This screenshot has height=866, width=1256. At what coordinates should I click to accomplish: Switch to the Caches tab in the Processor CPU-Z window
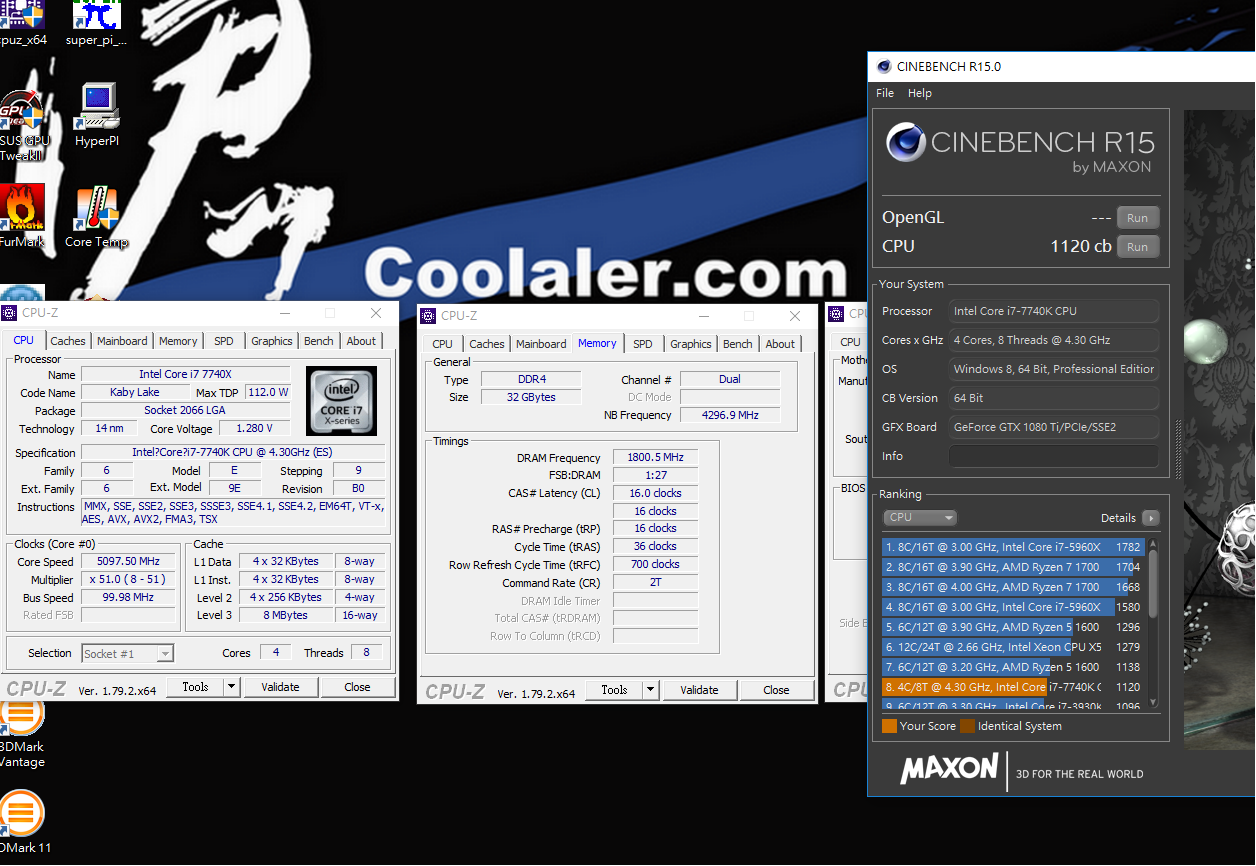pyautogui.click(x=68, y=341)
